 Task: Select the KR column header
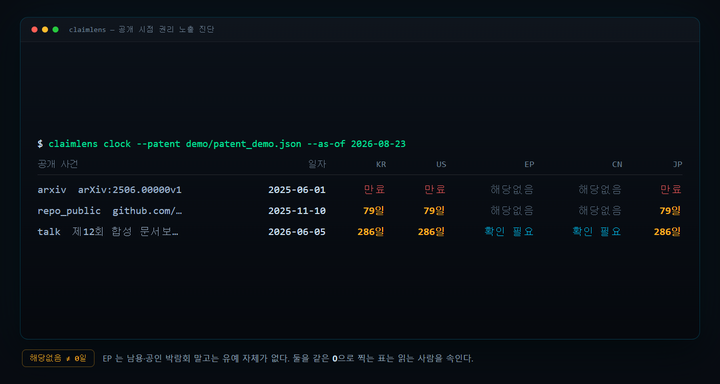(381, 164)
